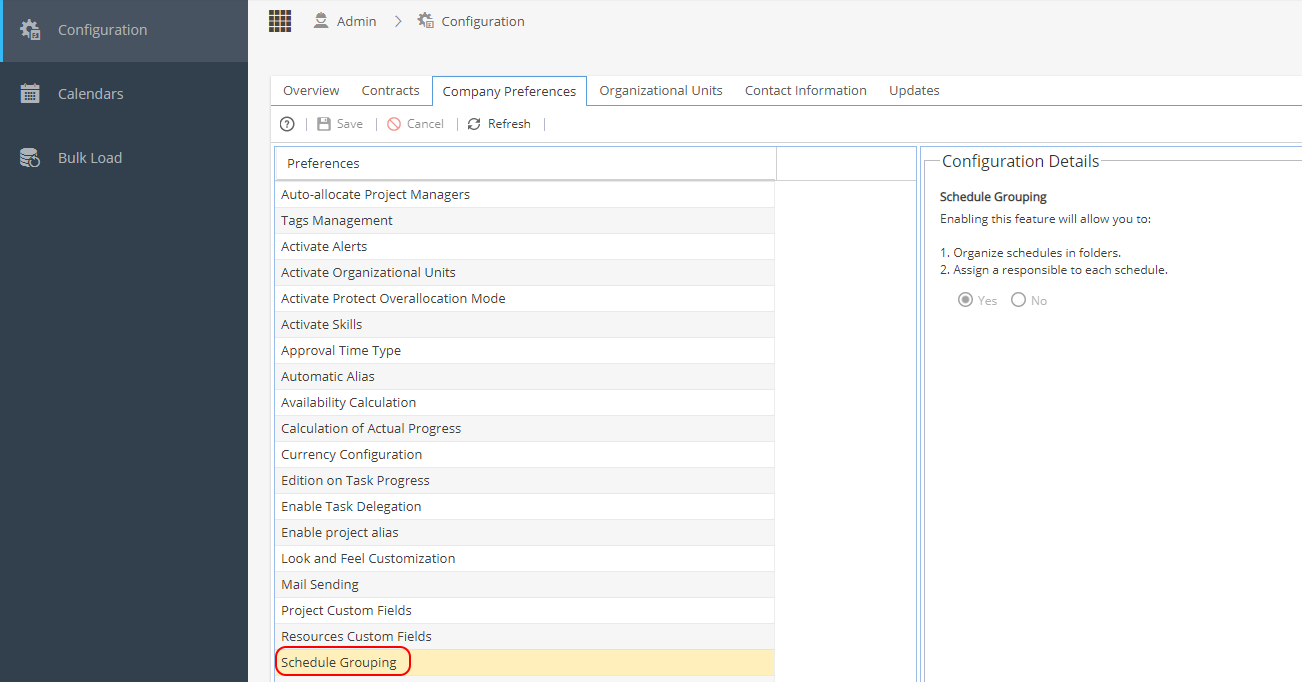Image resolution: width=1302 pixels, height=682 pixels.
Task: Select Resources Custom Fields preference
Action: click(524, 637)
